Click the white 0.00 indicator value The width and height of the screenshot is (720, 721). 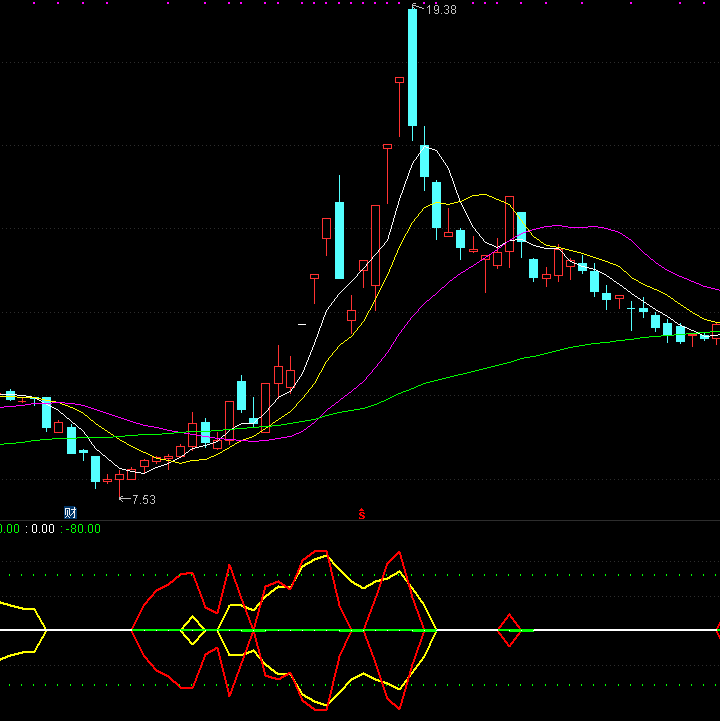click(x=43, y=529)
